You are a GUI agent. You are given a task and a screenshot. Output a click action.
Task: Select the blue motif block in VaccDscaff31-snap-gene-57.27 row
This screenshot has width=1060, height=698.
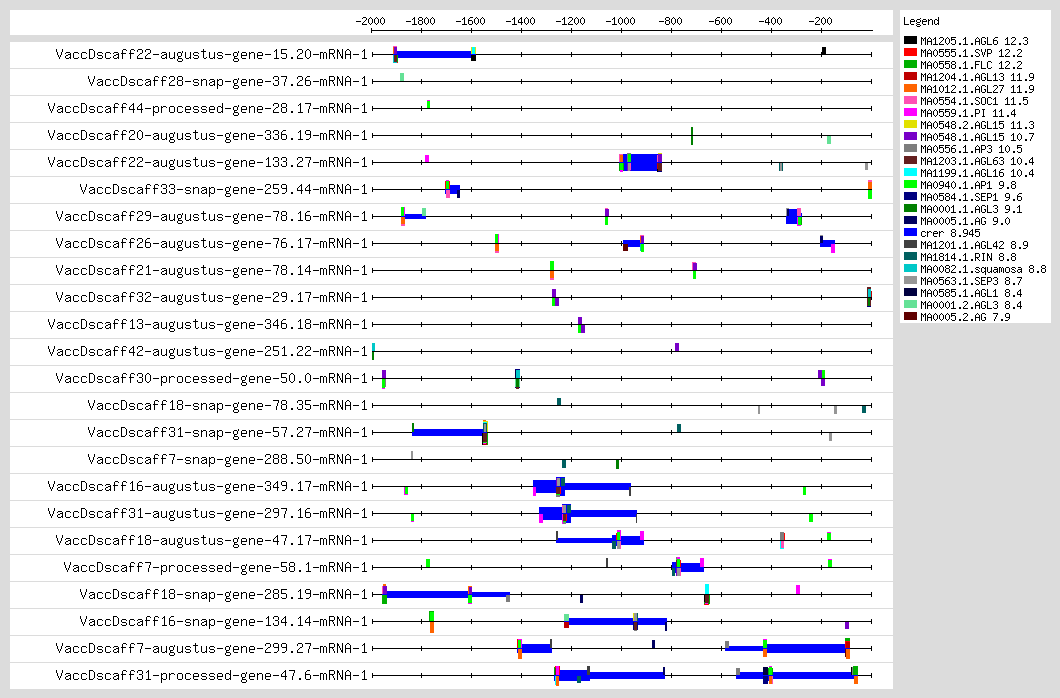448,432
